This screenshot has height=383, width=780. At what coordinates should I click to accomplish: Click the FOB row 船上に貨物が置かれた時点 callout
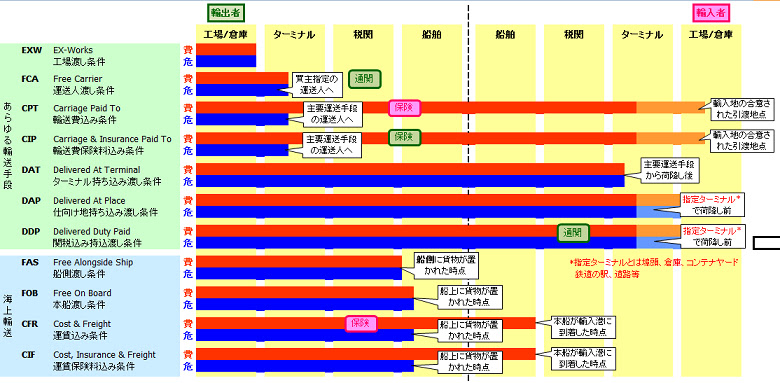(470, 296)
